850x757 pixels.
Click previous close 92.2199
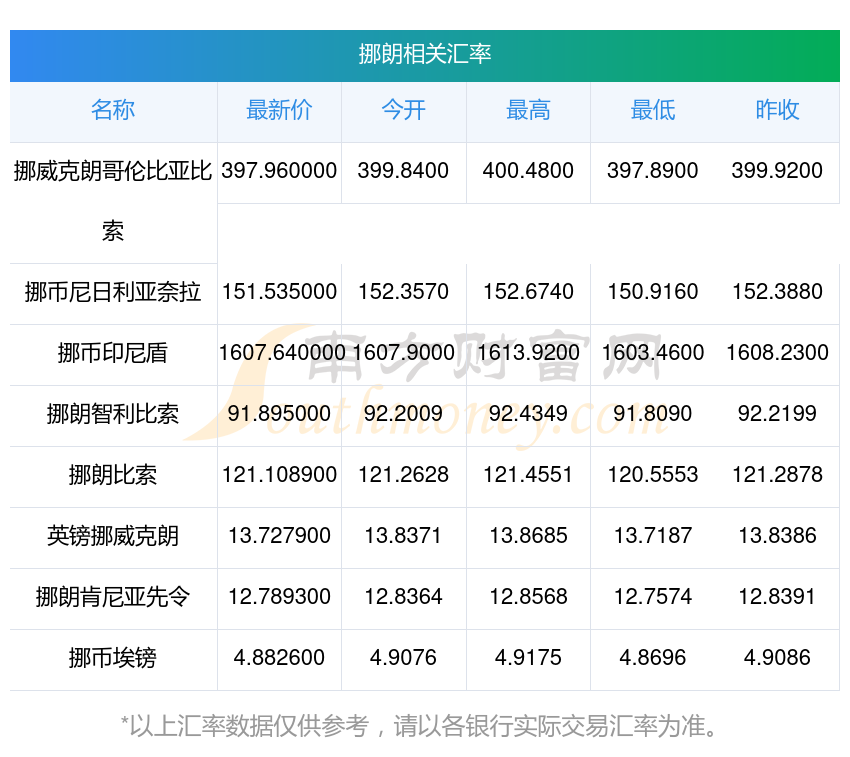pyautogui.click(x=777, y=414)
